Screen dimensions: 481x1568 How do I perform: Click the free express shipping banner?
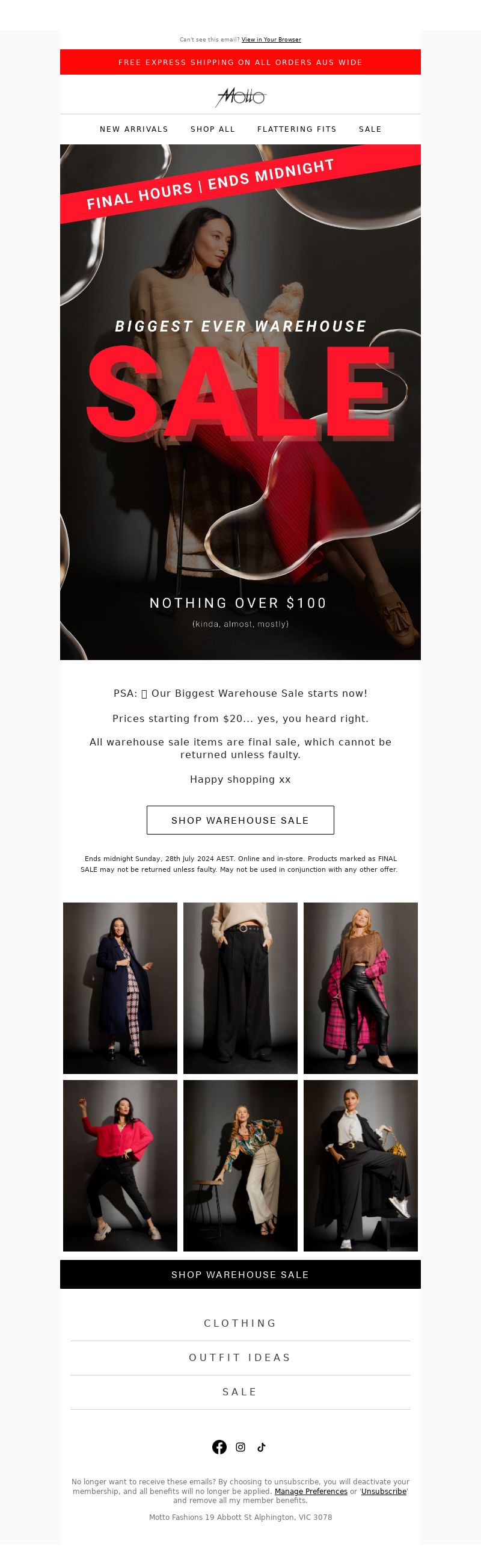tap(240, 62)
